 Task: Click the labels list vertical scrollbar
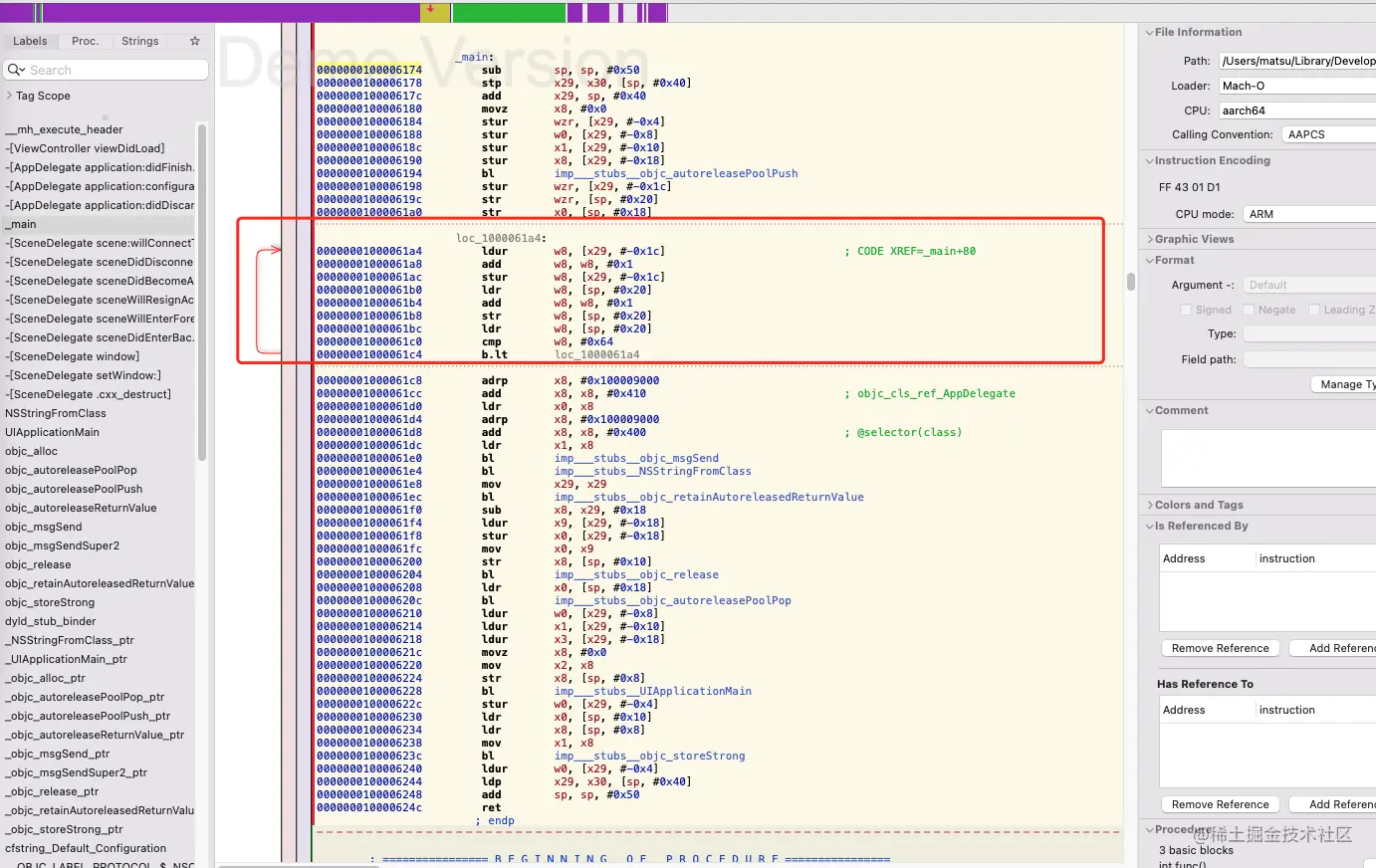(x=202, y=292)
